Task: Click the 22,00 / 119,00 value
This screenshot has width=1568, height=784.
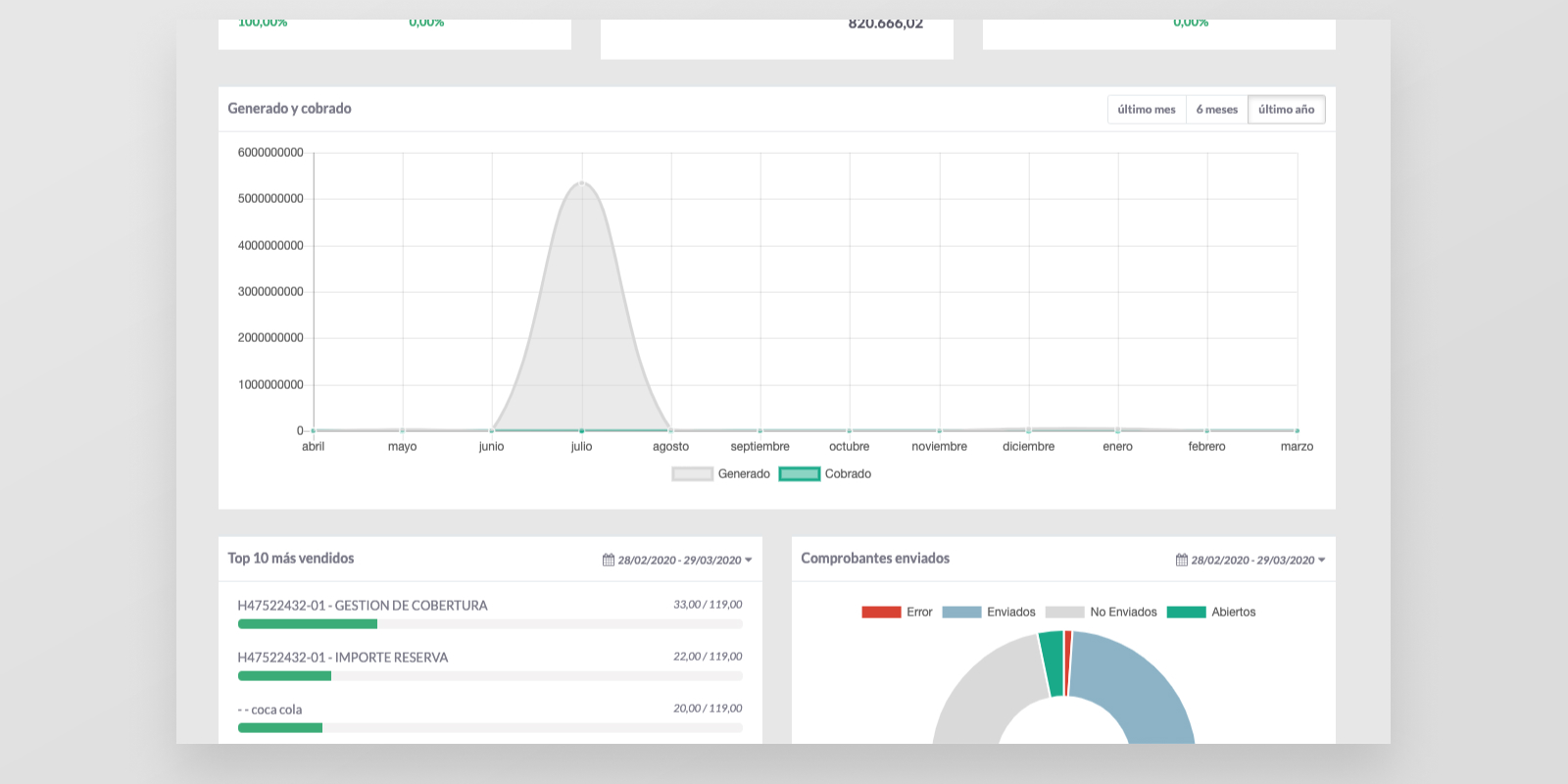Action: tap(708, 657)
